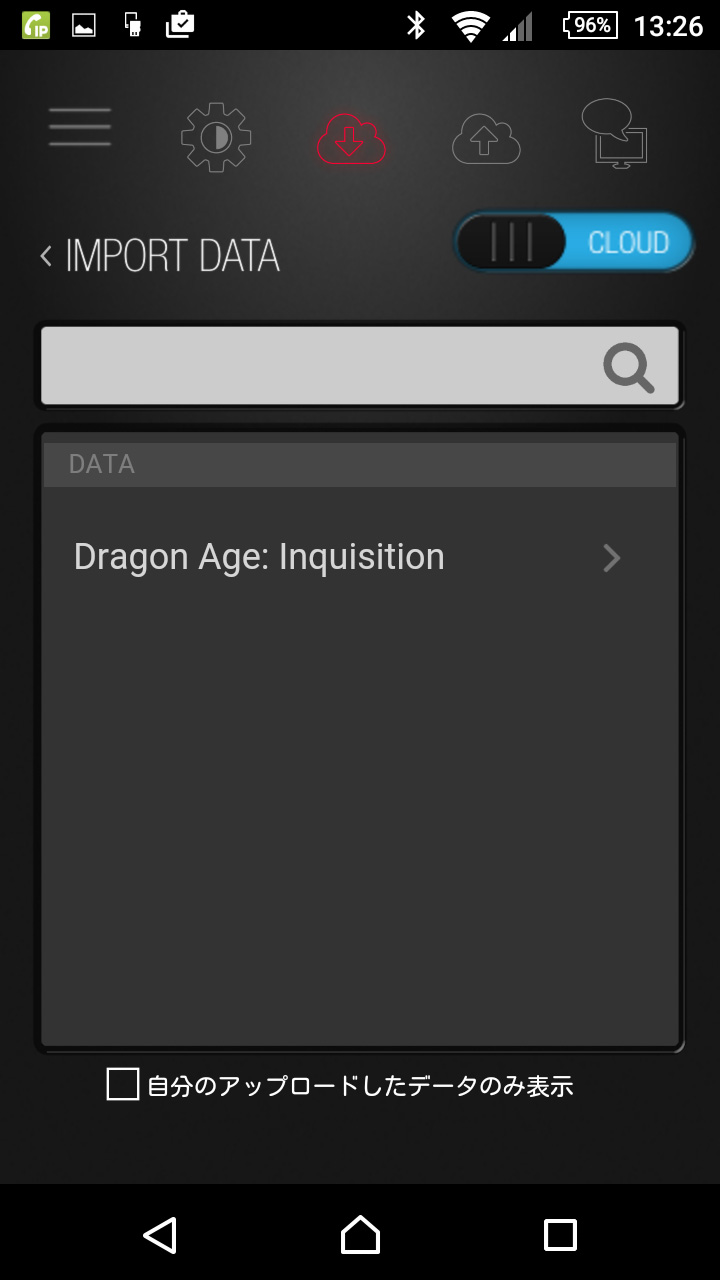Screen dimensions: 720x1280
Task: Go back using the IMPORT DATA arrow
Action: [x=46, y=256]
